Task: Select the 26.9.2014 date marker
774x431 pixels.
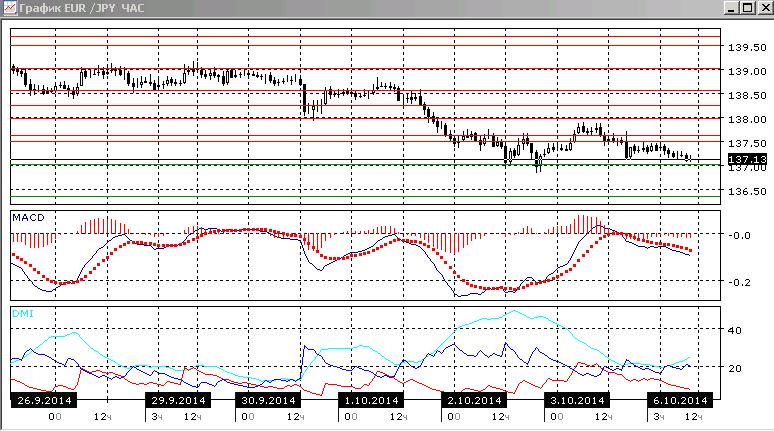Action: point(44,400)
